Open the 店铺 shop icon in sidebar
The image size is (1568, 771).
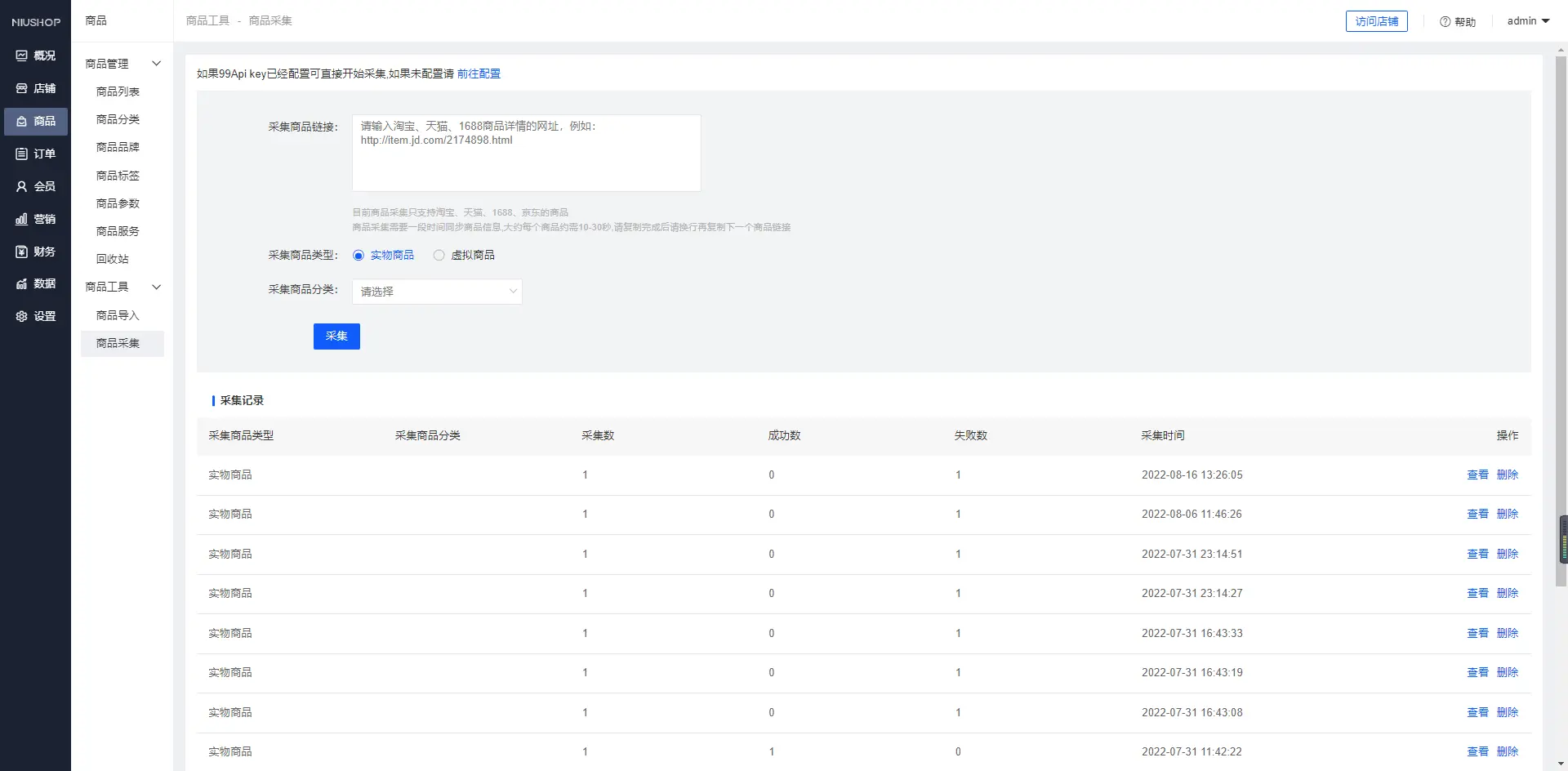[22, 88]
